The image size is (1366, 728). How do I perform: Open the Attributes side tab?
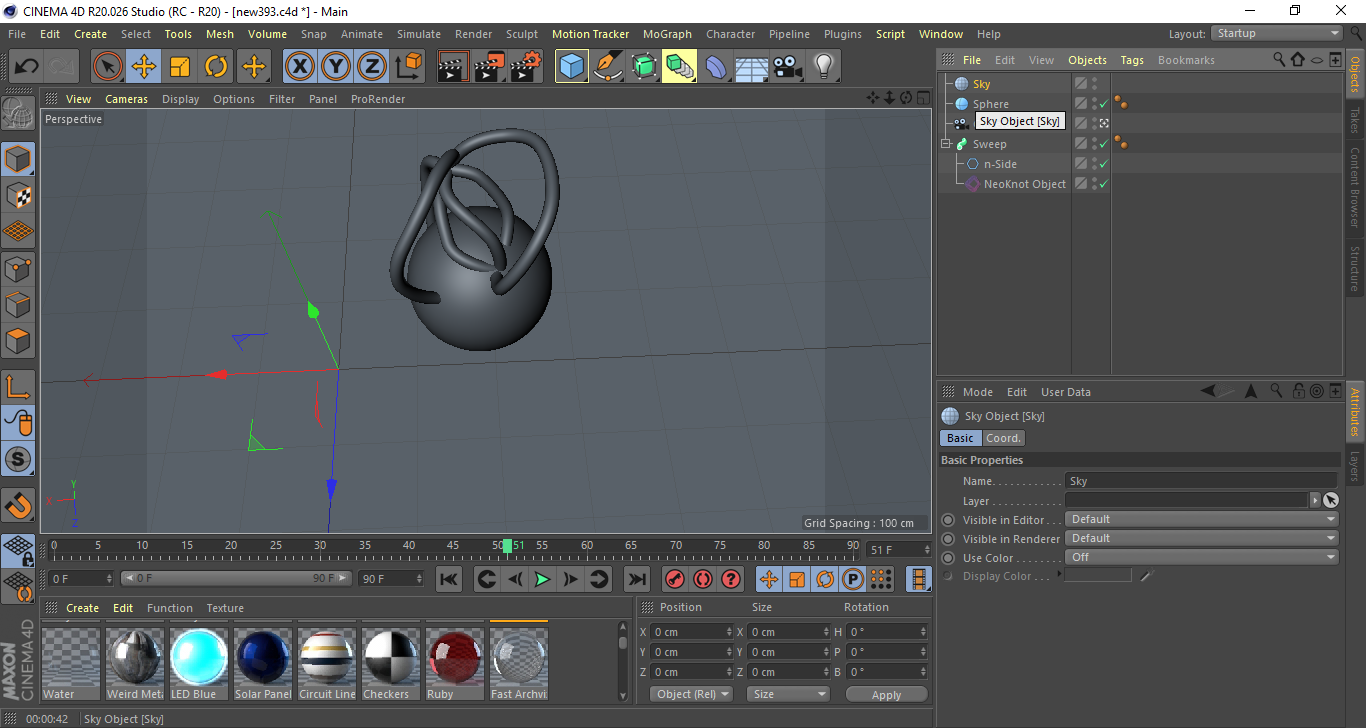(x=1355, y=412)
